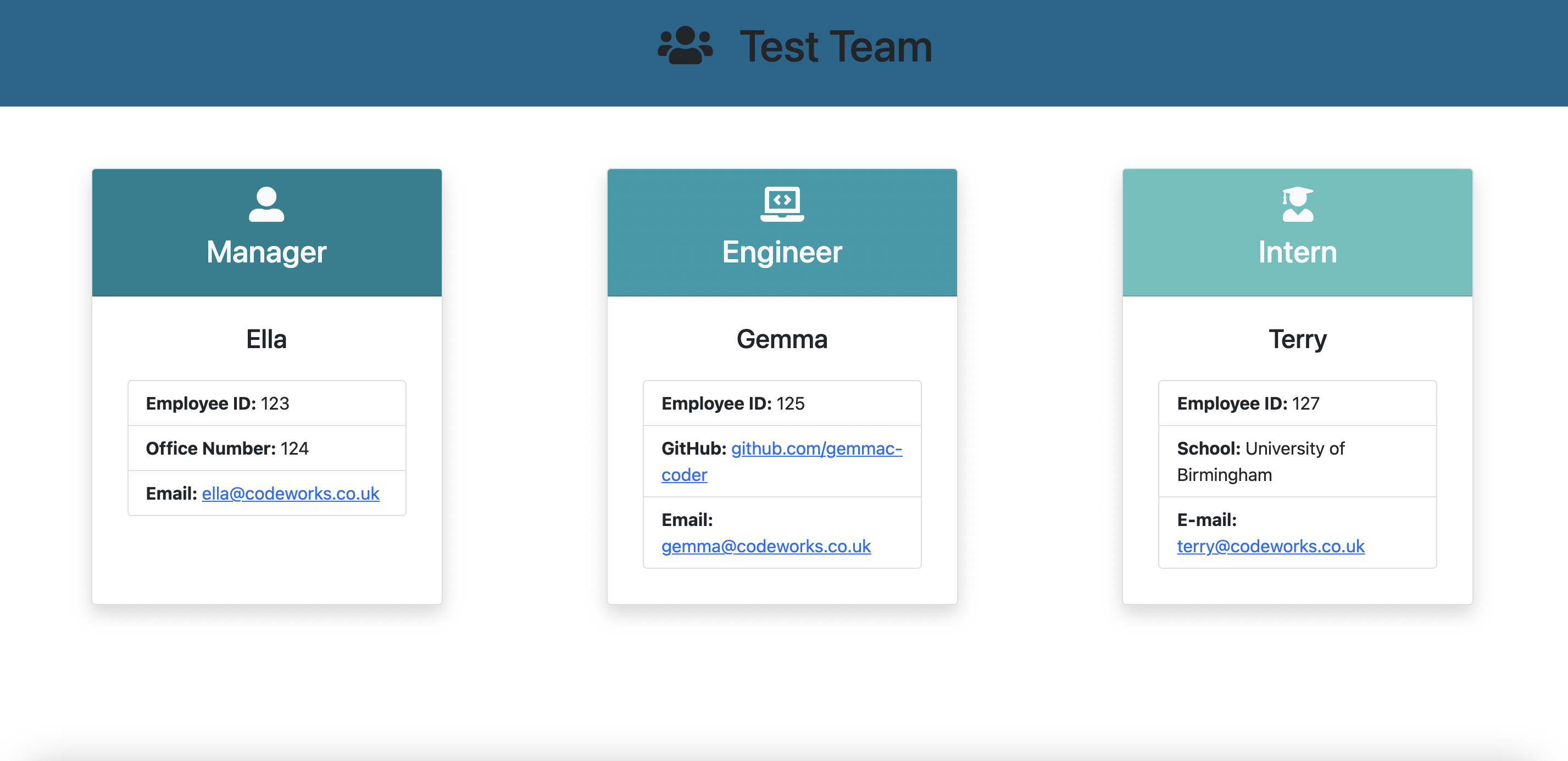Open ella@codeworks.co.uk email link
This screenshot has height=761, width=1568.
pos(290,494)
